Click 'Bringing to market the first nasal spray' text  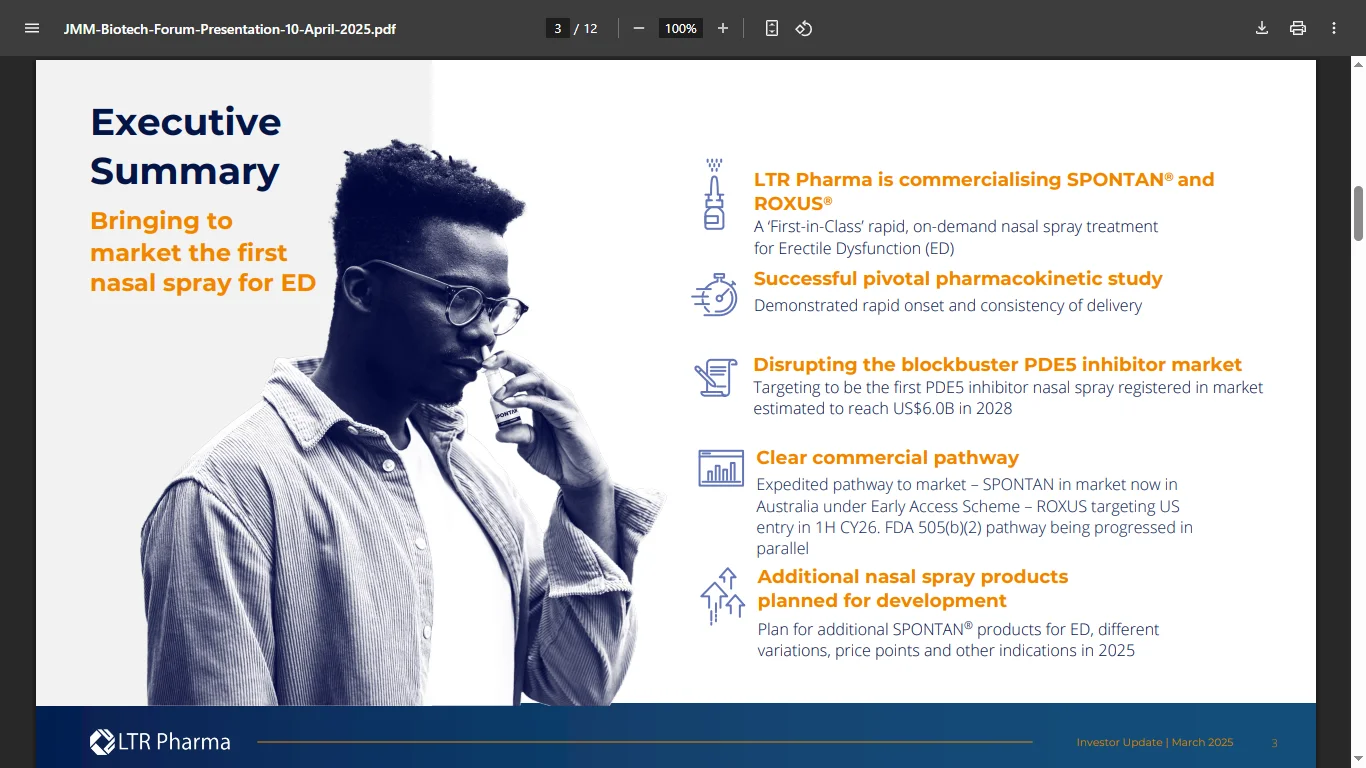coord(203,252)
